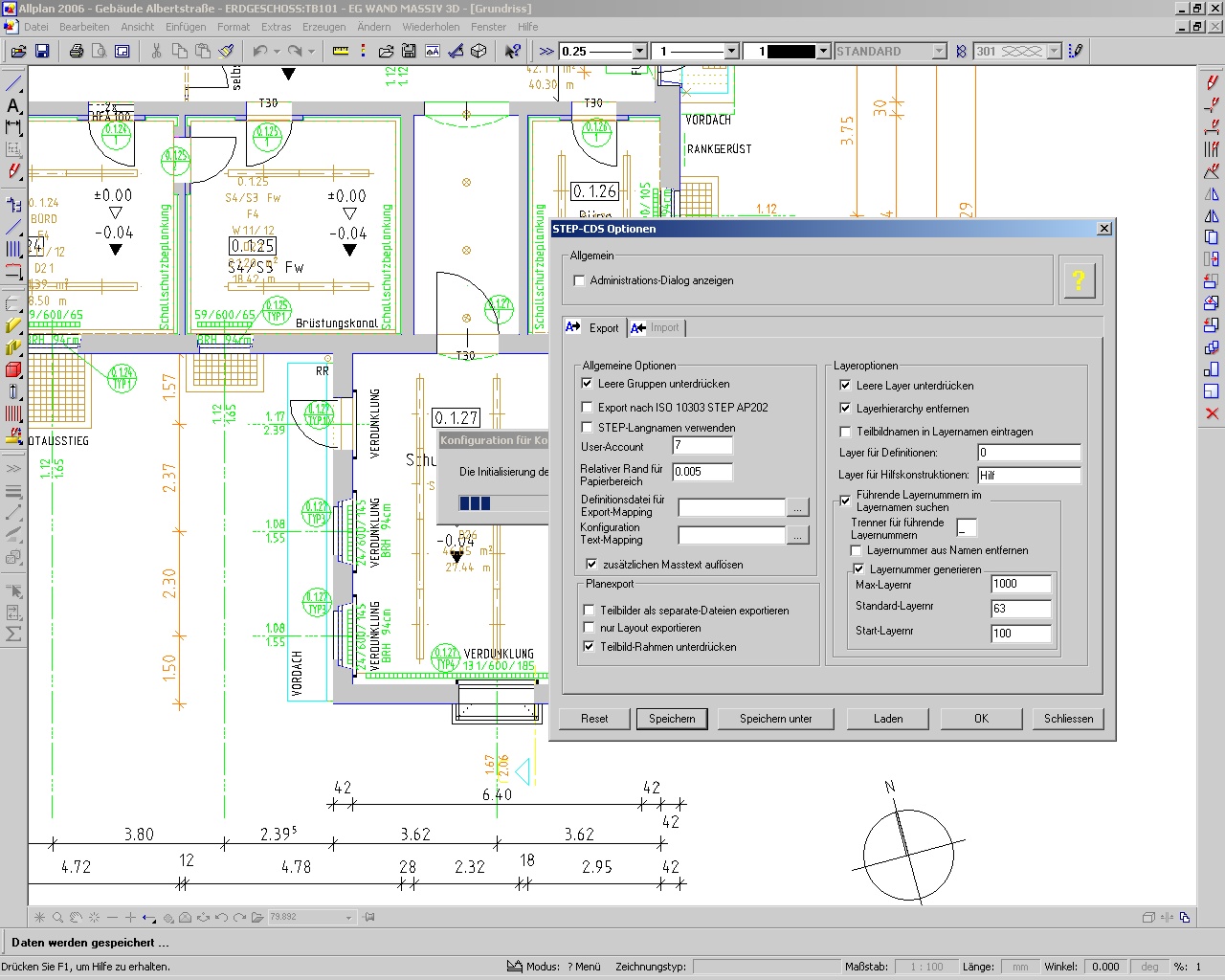Click the User-Account input field

pyautogui.click(x=702, y=446)
